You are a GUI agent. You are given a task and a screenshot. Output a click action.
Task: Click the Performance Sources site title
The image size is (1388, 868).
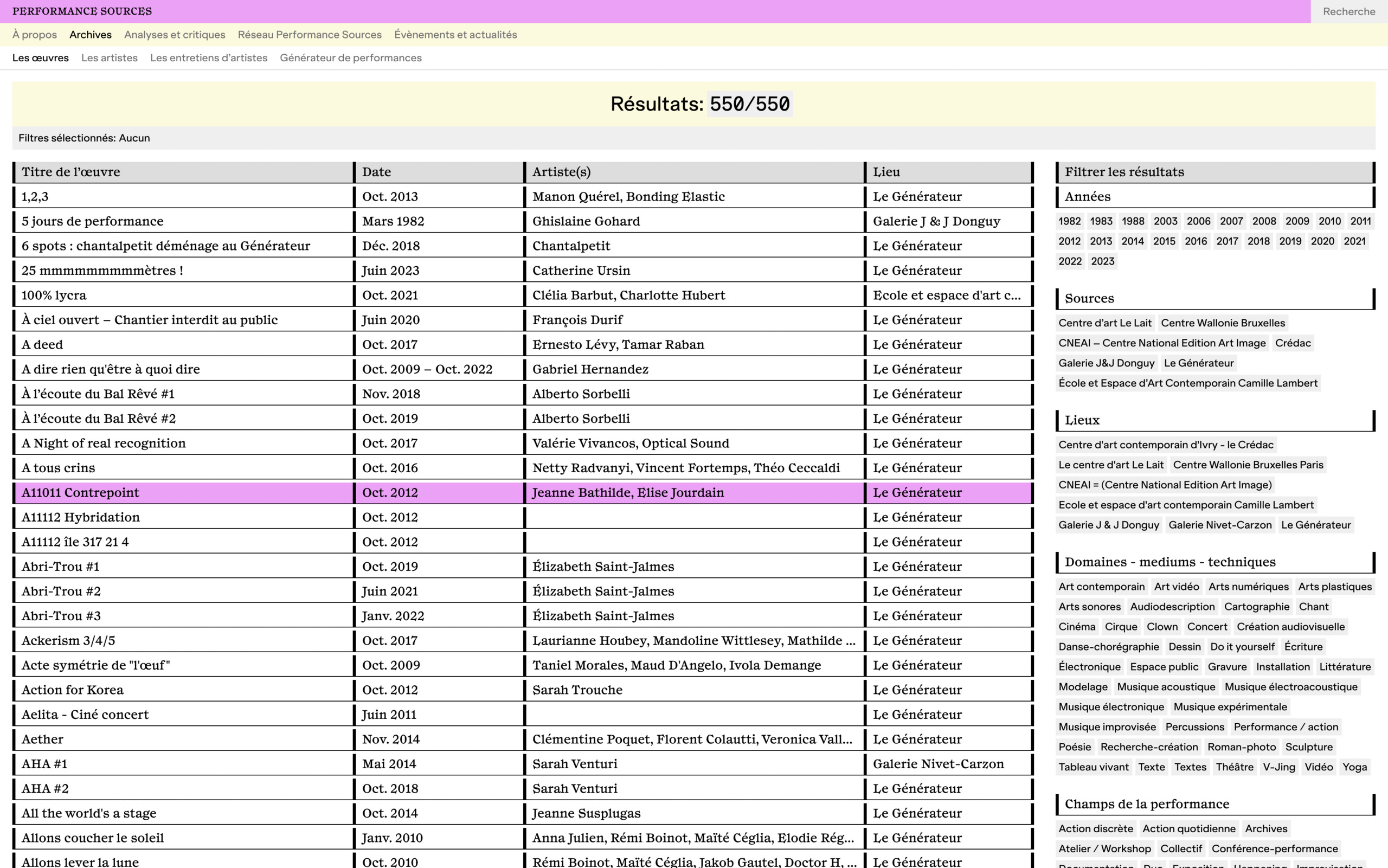point(82,11)
